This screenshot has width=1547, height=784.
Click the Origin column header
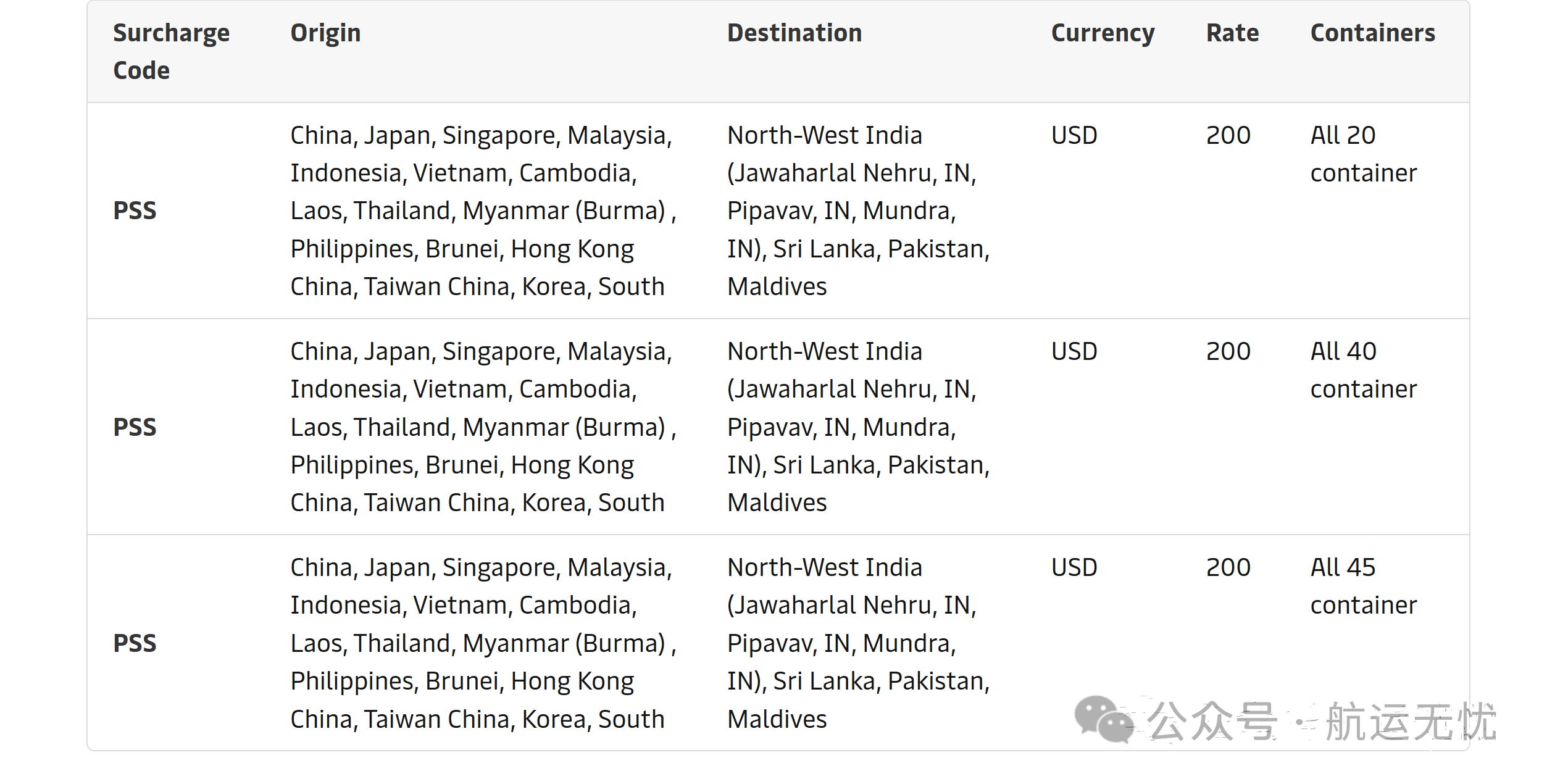click(326, 33)
